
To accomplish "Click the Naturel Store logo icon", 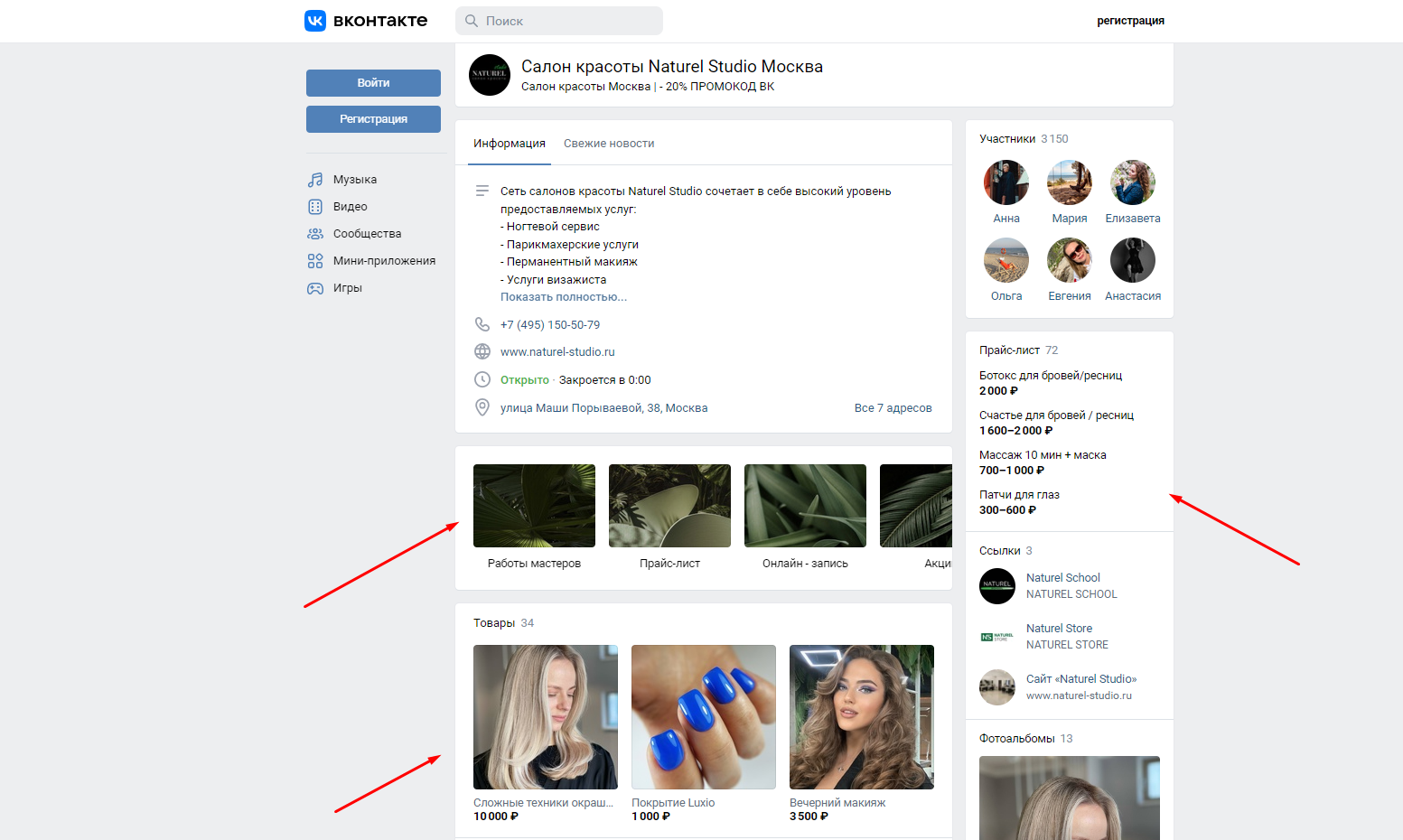I will click(x=997, y=637).
